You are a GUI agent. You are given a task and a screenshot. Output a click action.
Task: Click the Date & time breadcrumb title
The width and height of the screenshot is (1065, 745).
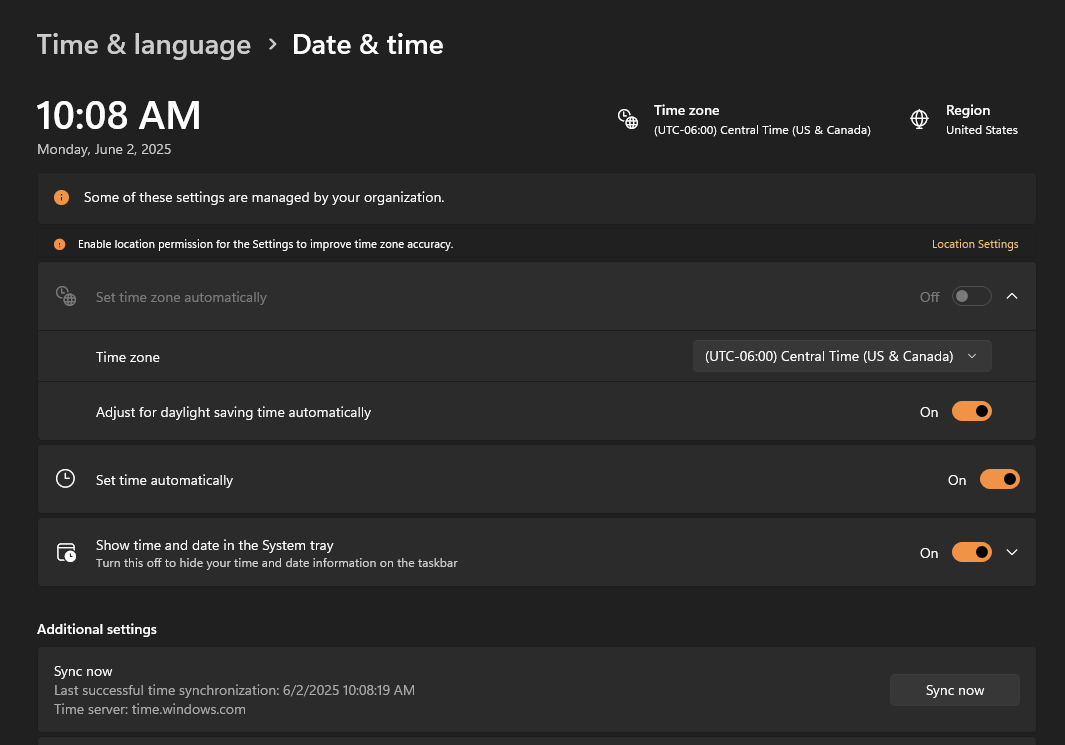tap(367, 45)
